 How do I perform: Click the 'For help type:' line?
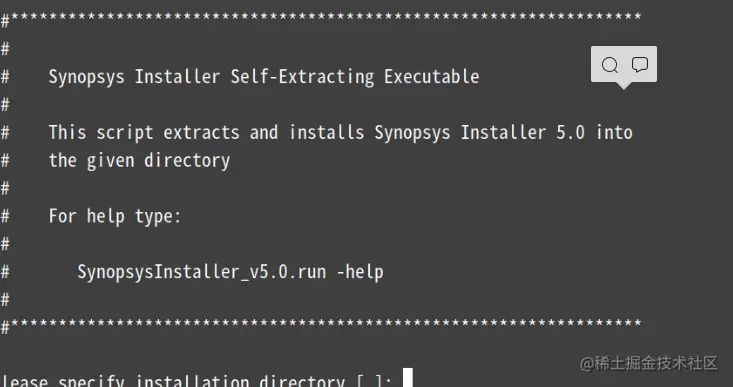[x=115, y=216]
